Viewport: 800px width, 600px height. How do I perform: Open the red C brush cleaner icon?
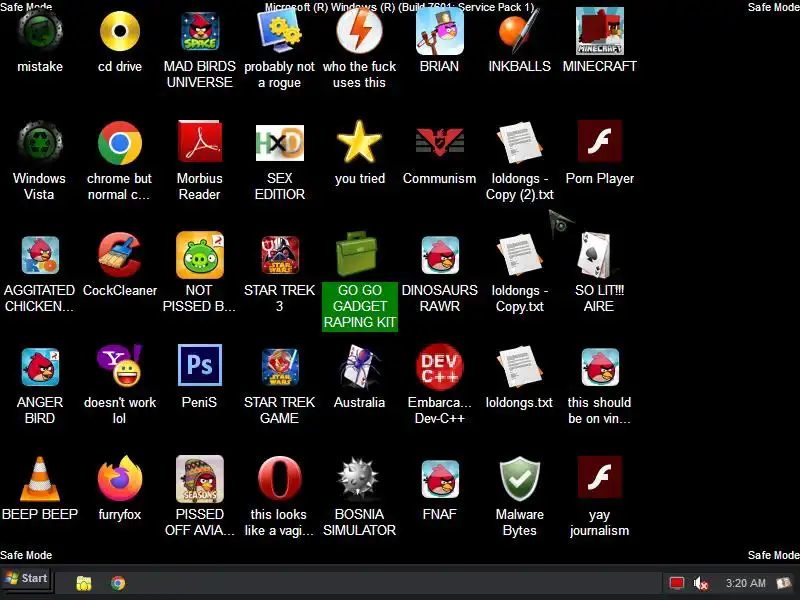point(120,254)
